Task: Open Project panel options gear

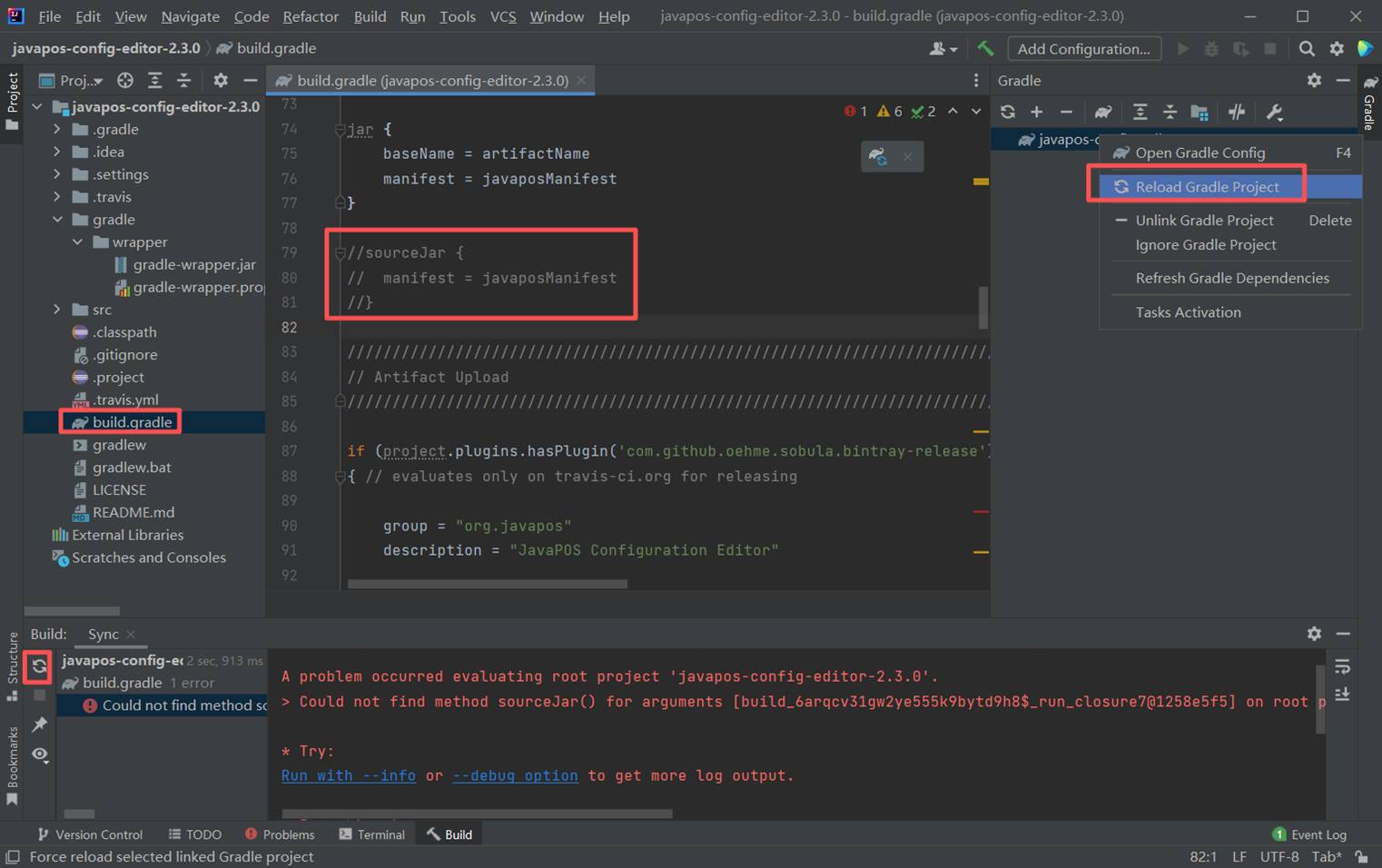Action: 221,81
